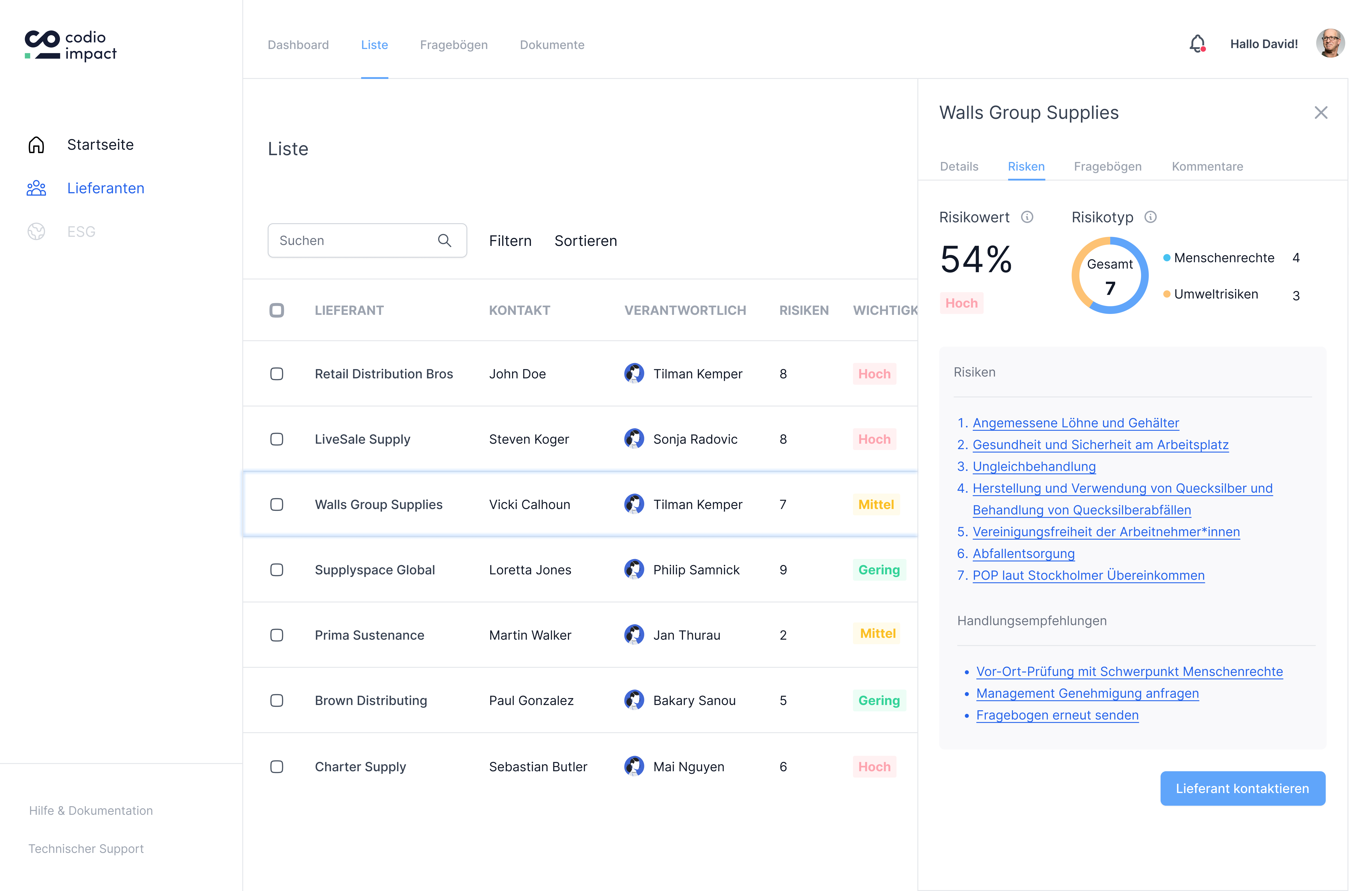The width and height of the screenshot is (1372, 891).
Task: Check the Retail Distribution Bros row
Action: coord(277,374)
